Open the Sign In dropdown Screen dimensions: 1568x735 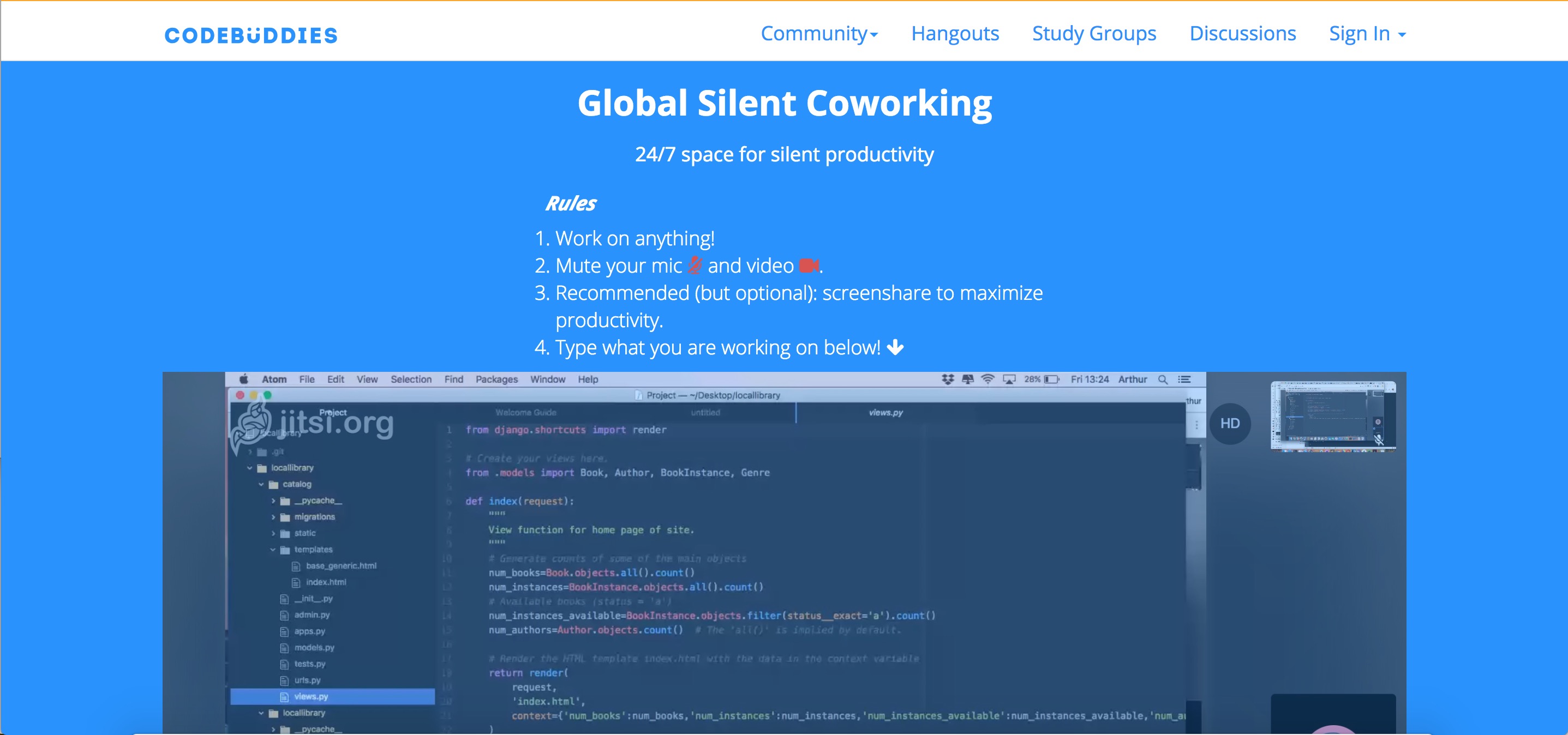coord(1367,33)
